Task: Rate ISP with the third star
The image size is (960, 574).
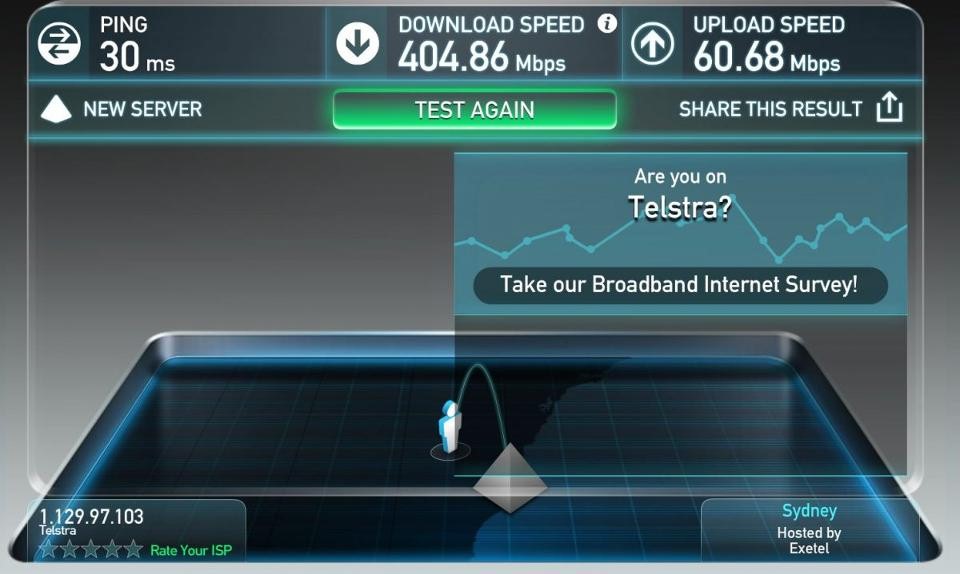Action: tap(91, 549)
